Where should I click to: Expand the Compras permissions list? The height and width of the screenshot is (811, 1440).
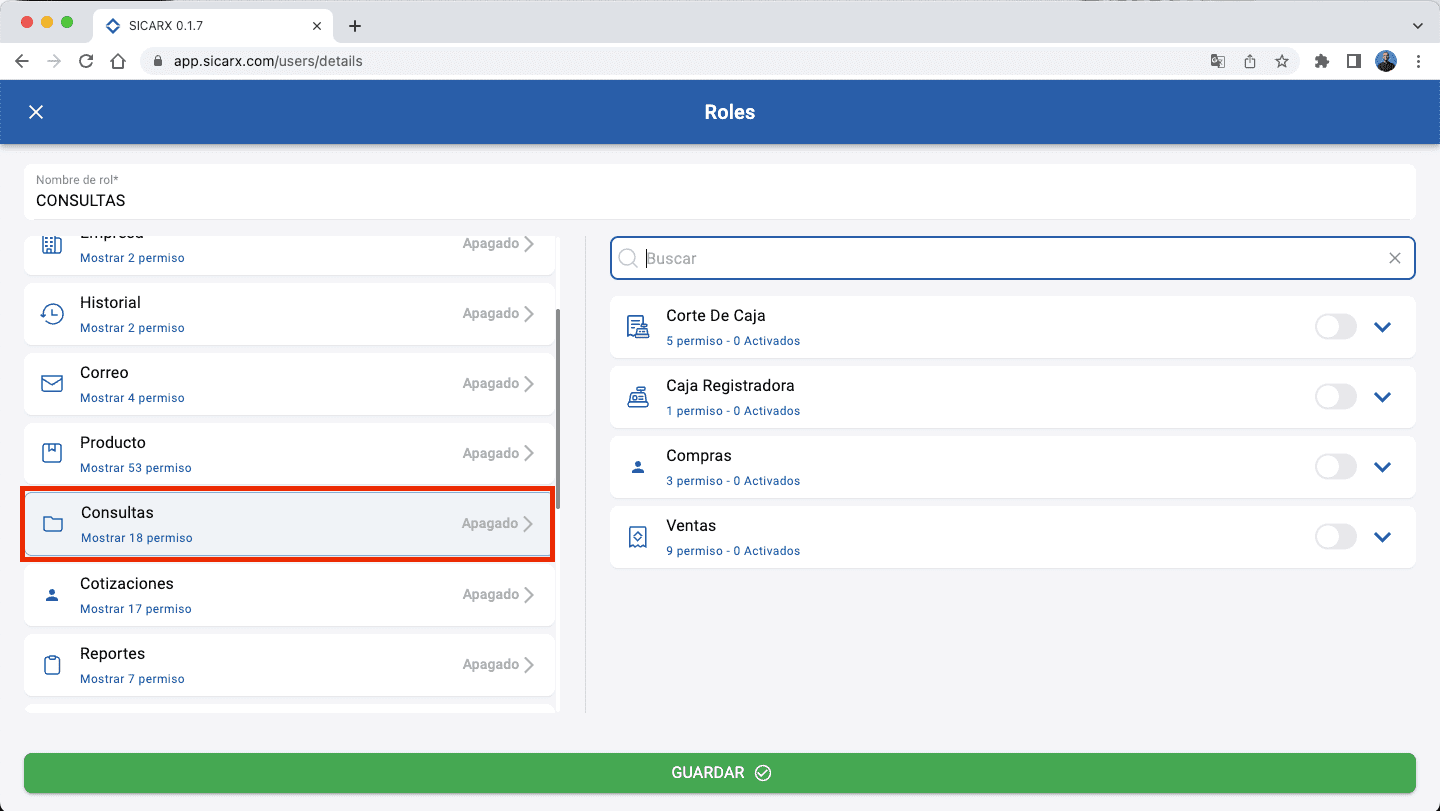[1383, 467]
